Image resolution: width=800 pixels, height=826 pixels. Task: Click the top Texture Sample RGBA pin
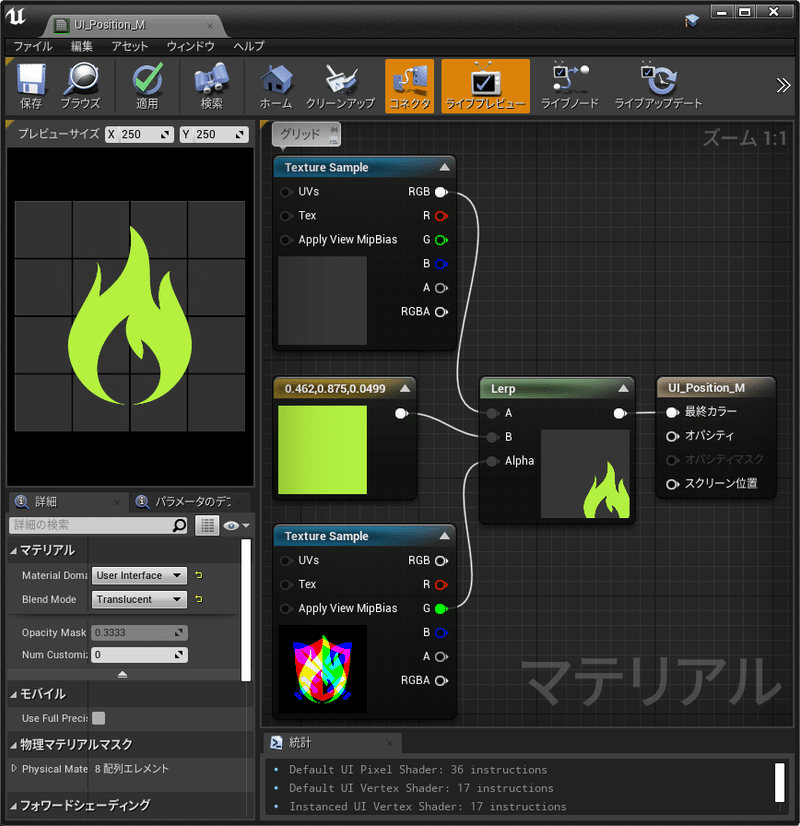coord(441,312)
